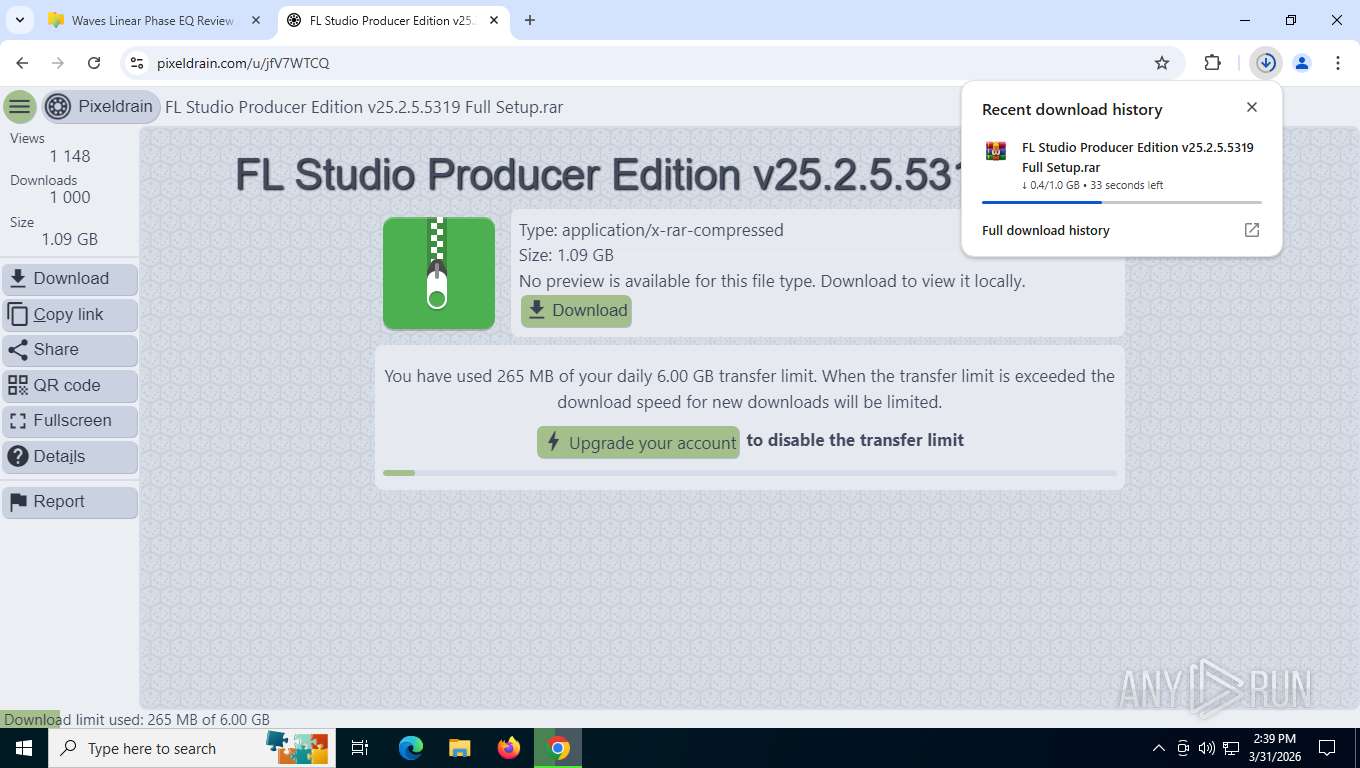
Task: Click the Type: application/x-rar-compressed text
Action: point(651,230)
